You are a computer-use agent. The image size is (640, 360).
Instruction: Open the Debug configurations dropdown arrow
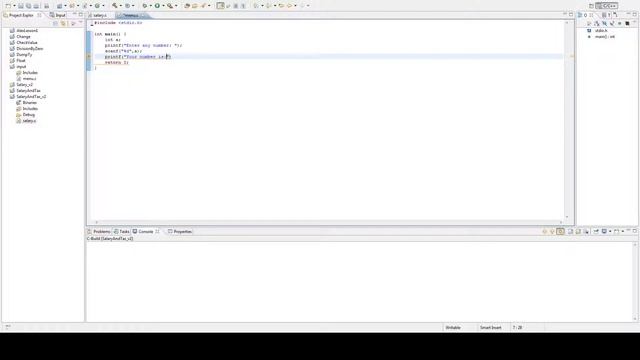[150, 6]
